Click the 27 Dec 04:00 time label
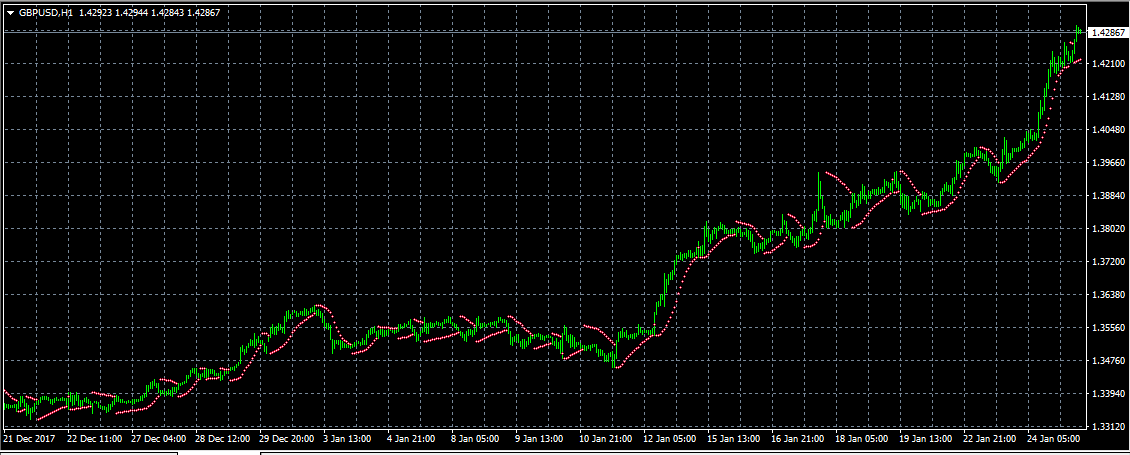This screenshot has width=1130, height=455. pos(160,438)
